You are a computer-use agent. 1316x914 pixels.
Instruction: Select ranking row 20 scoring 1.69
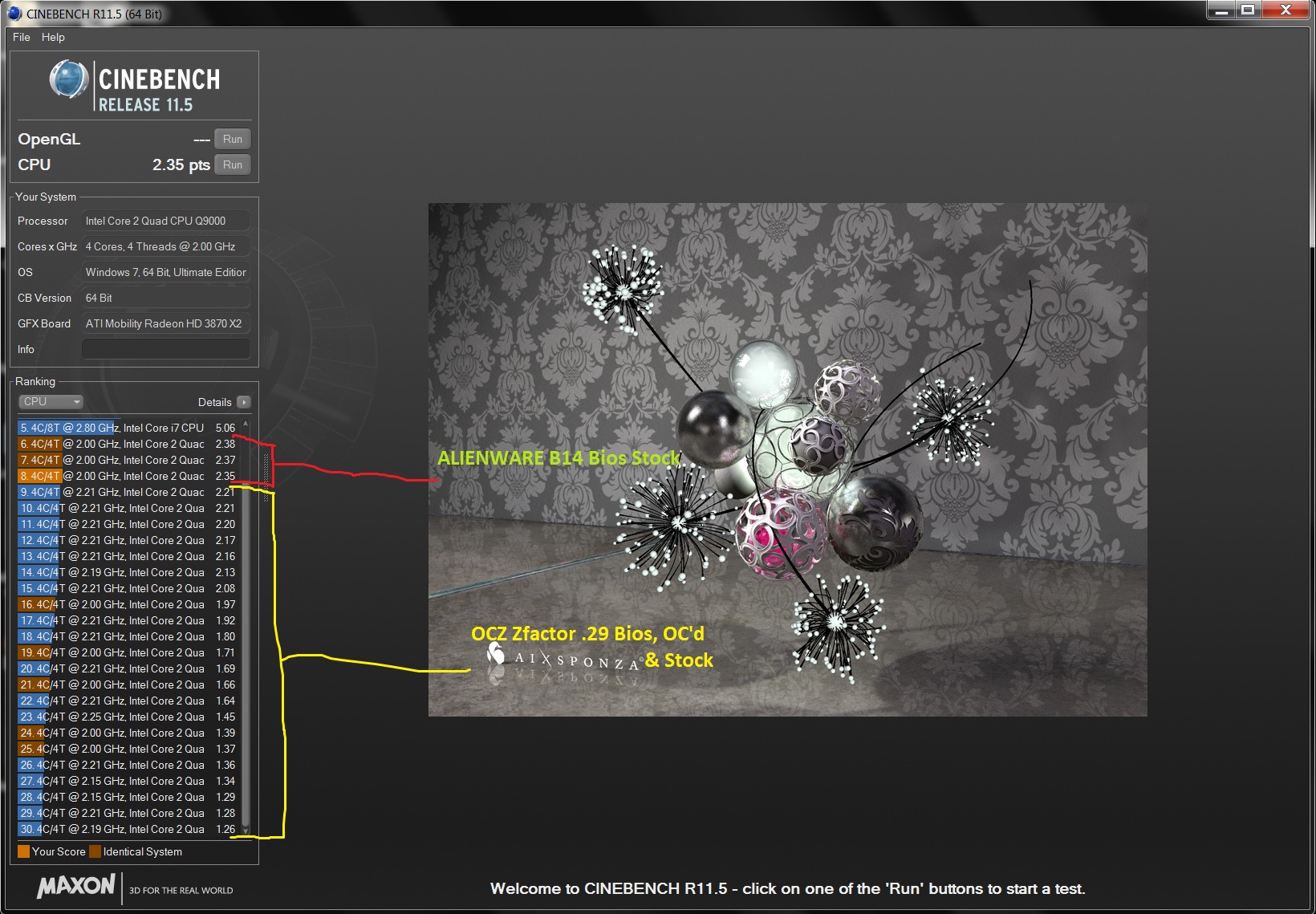pyautogui.click(x=128, y=668)
